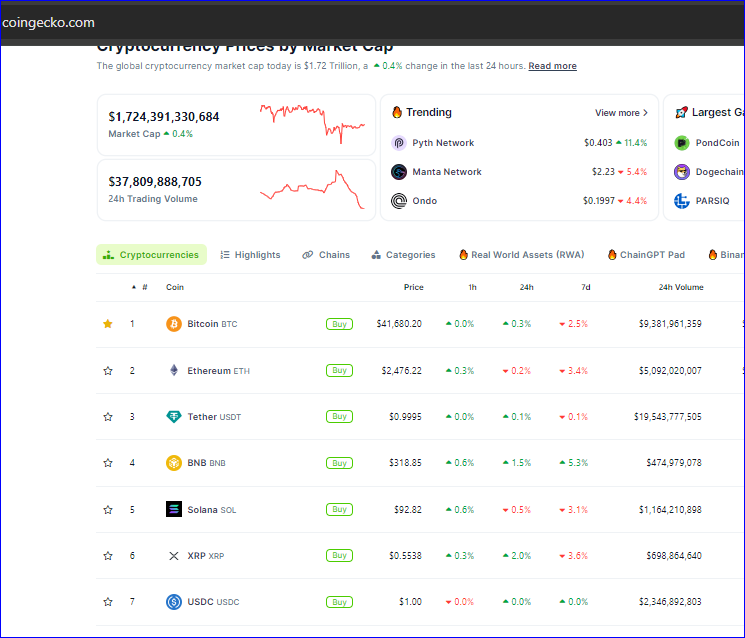Viewport: 745px width, 638px height.
Task: Open the Pyth Network trending link
Action: (443, 143)
